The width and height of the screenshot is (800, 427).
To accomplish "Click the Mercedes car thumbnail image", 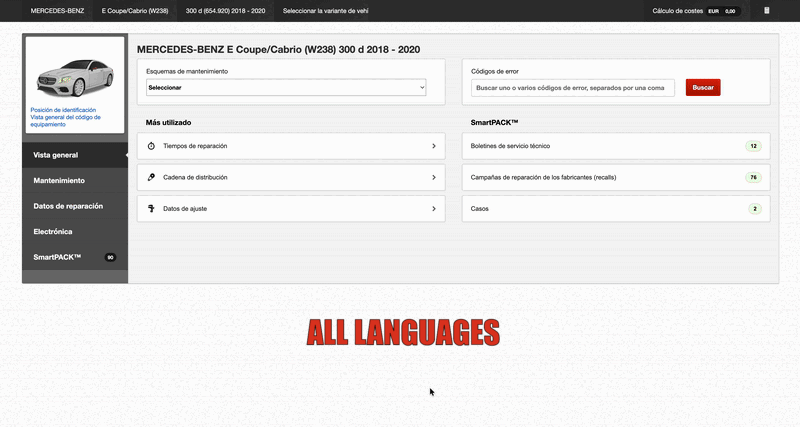I will [x=75, y=72].
